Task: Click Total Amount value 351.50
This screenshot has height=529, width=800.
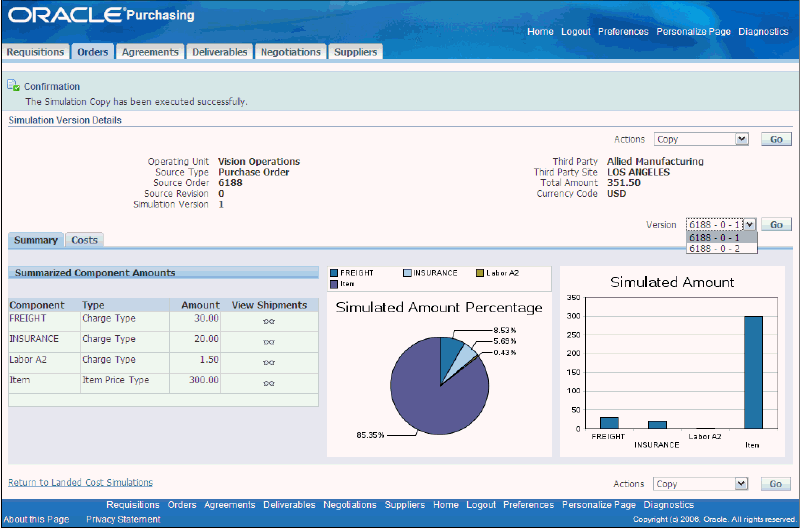Action: [x=623, y=183]
